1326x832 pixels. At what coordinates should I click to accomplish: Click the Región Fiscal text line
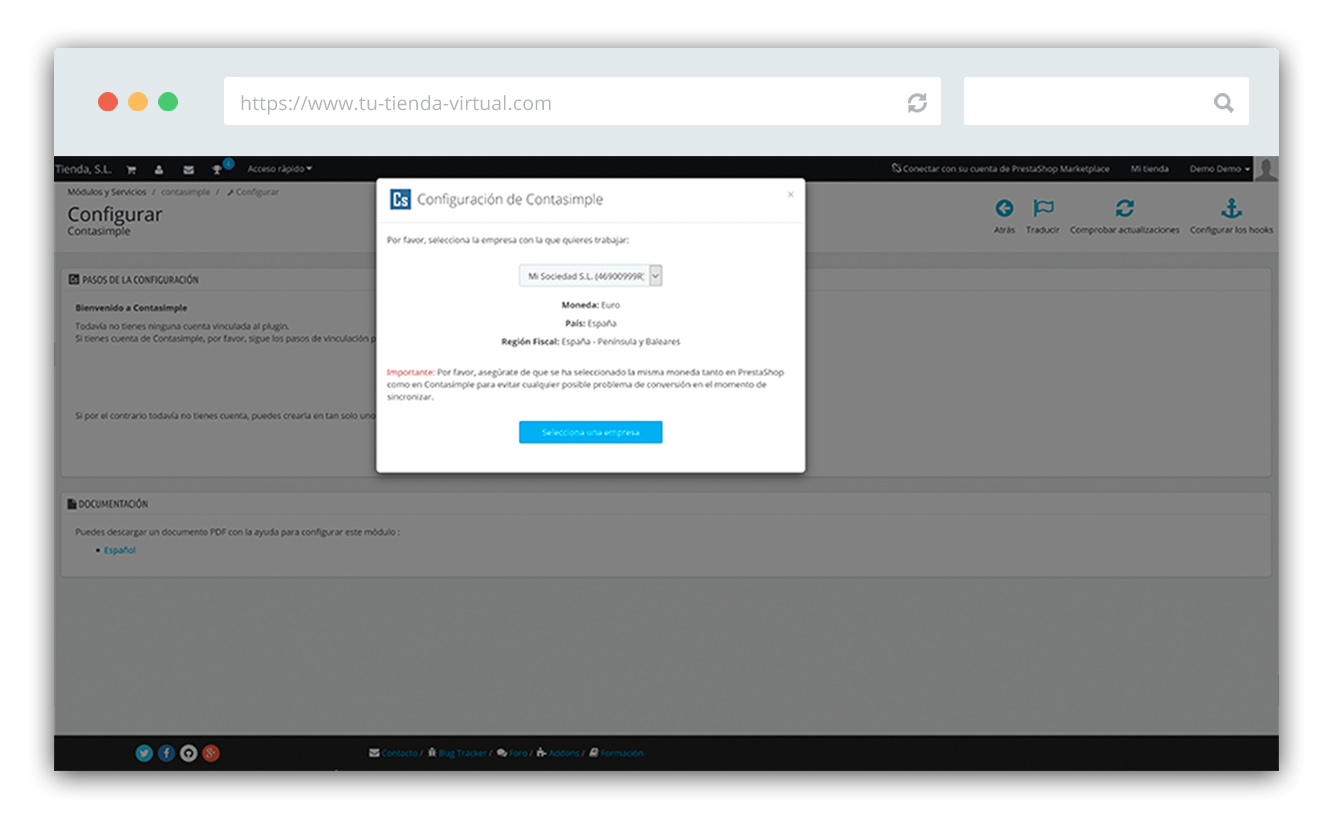591,342
